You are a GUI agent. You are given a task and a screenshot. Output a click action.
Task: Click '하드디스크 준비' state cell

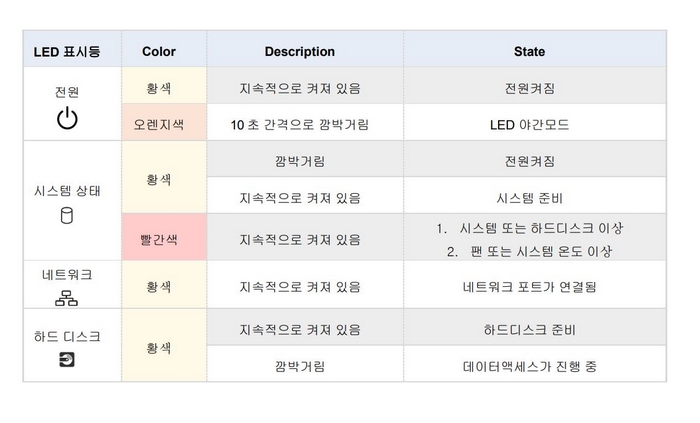coord(535,327)
